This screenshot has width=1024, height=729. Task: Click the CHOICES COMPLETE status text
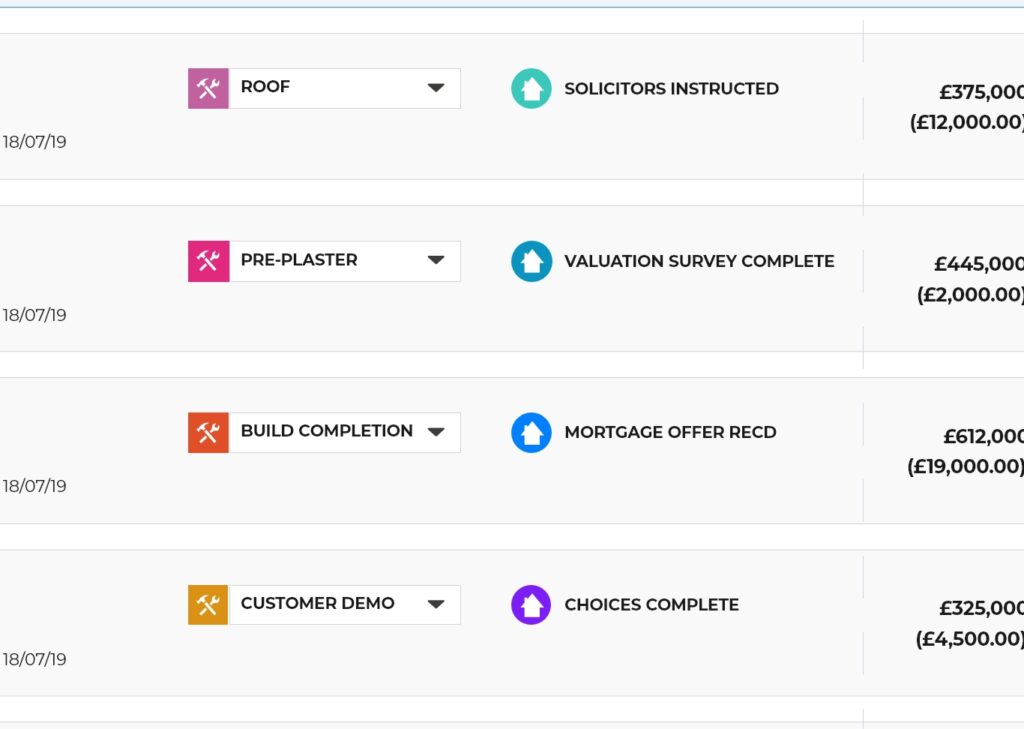click(x=651, y=605)
